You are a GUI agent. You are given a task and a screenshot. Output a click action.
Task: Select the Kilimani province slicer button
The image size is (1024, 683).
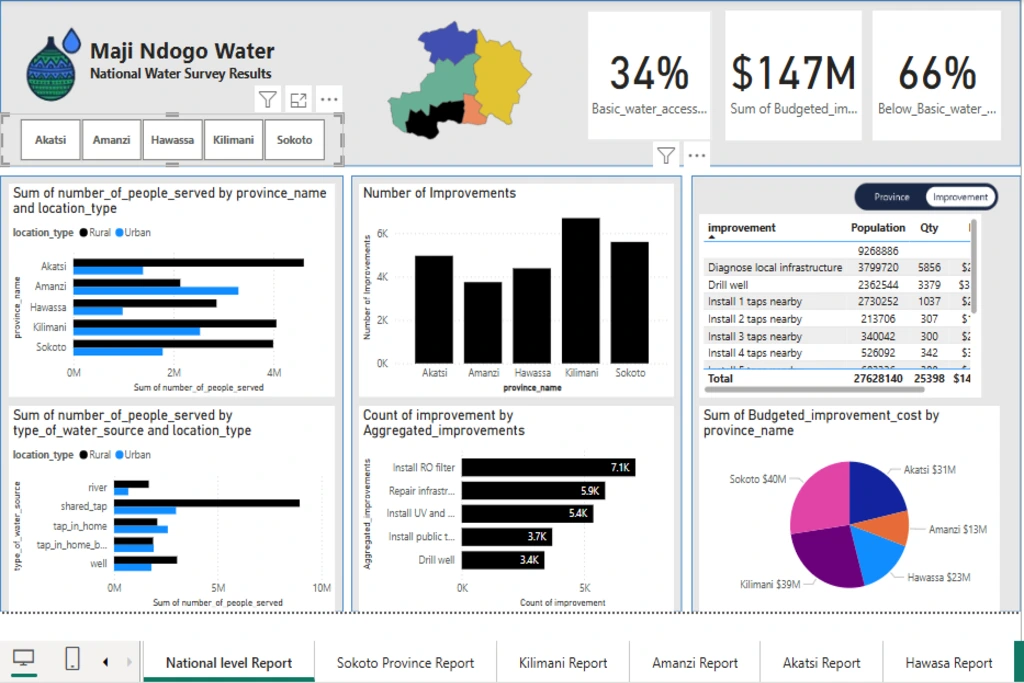tap(233, 140)
